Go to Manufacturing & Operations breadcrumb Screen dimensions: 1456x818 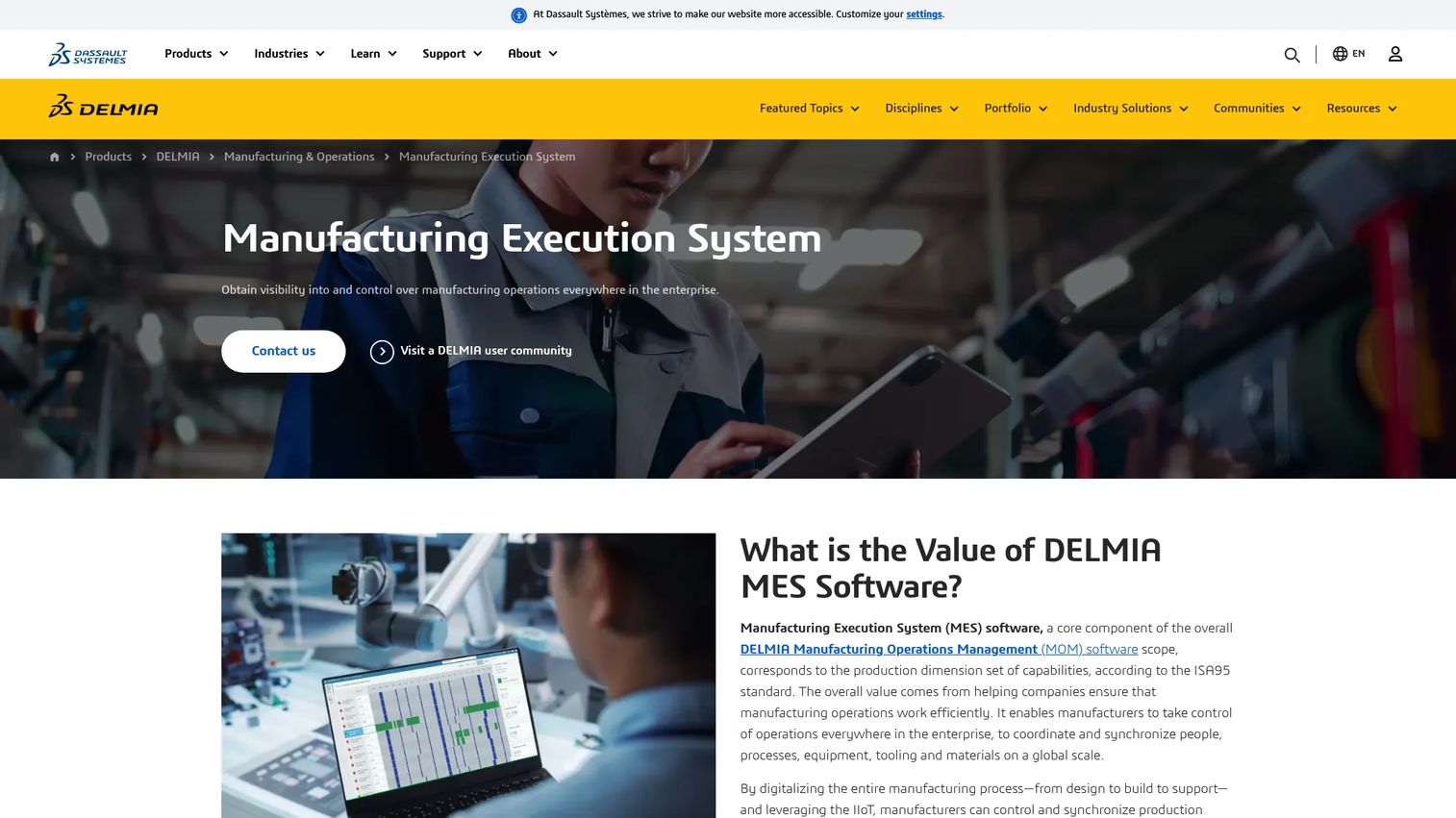coord(299,157)
